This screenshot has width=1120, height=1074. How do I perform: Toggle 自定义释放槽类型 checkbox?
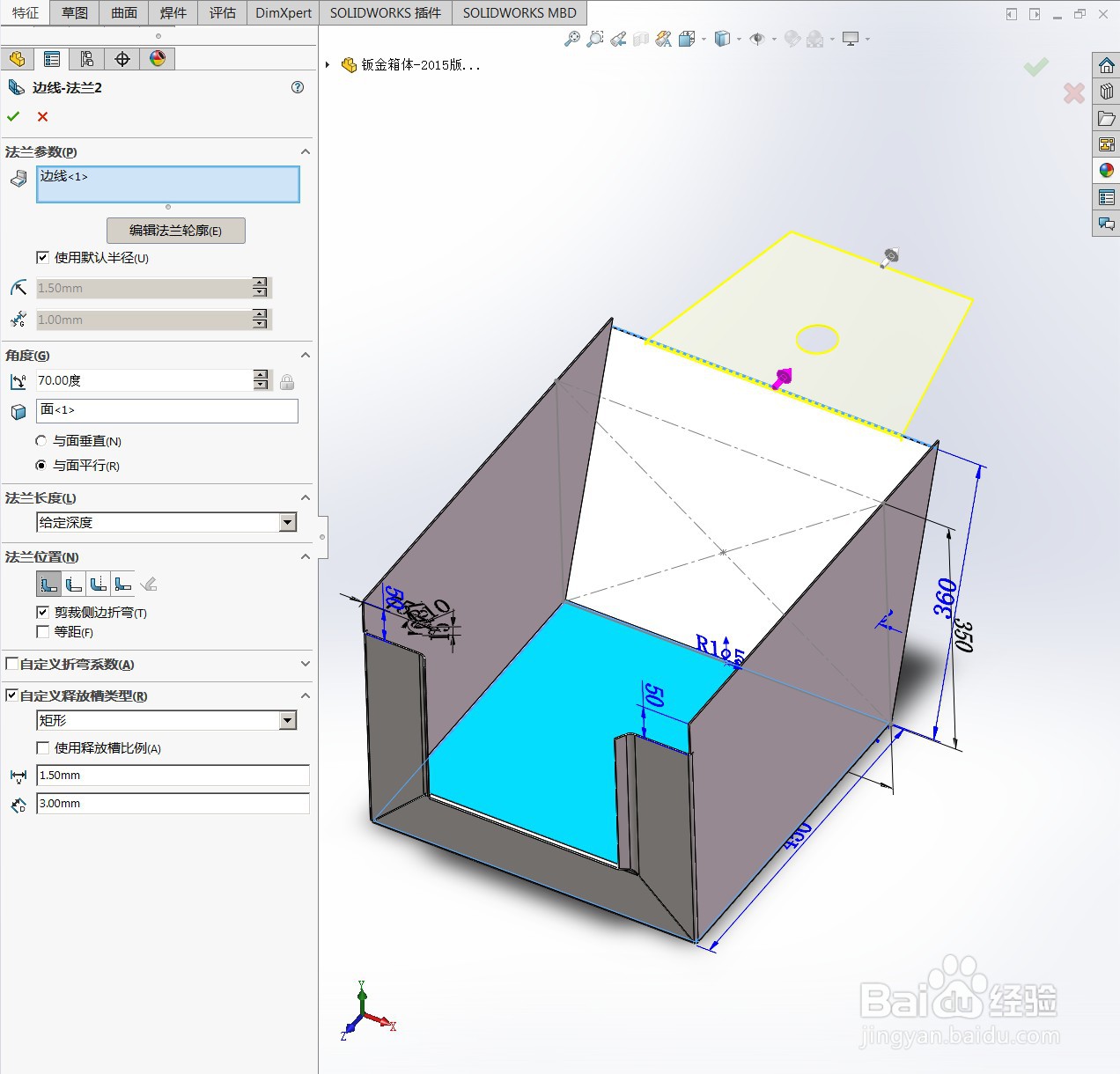[x=11, y=695]
